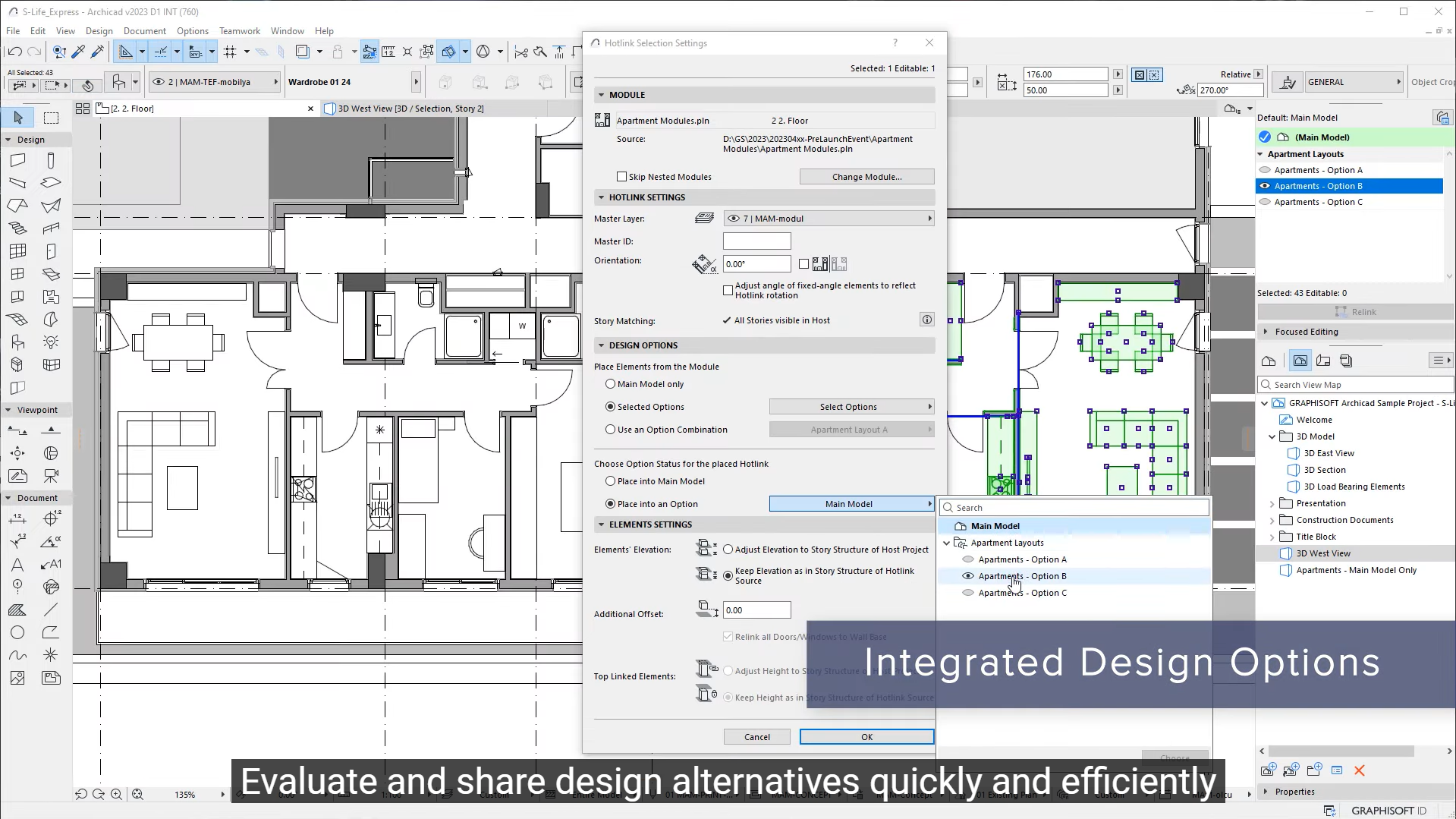Select the Stair tool
Screen dimensions: 1456x819
[x=18, y=228]
